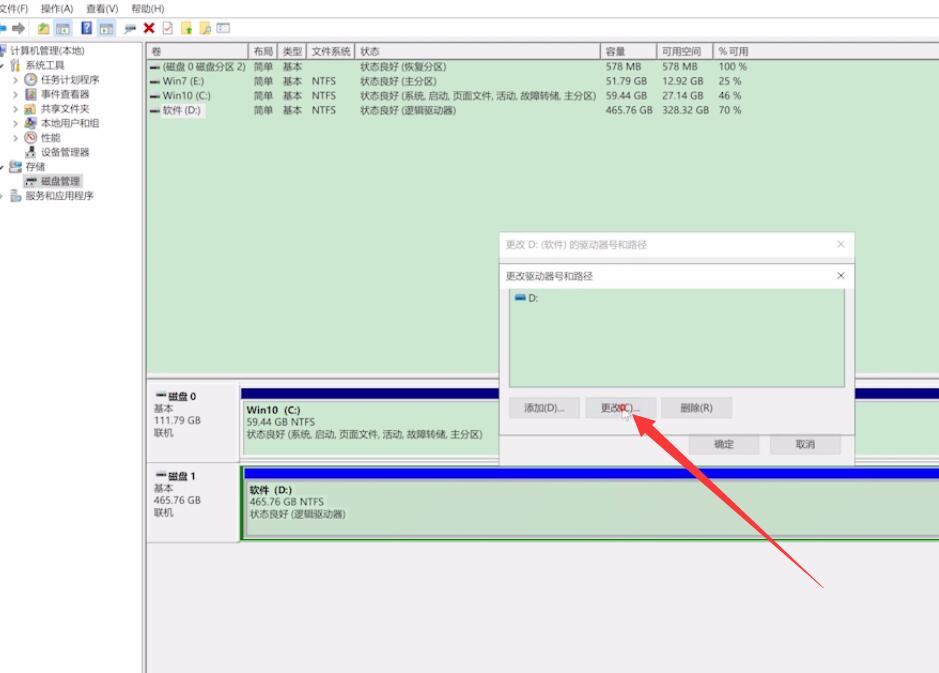
Task: Select the Event Viewer icon in tree
Action: 31,94
